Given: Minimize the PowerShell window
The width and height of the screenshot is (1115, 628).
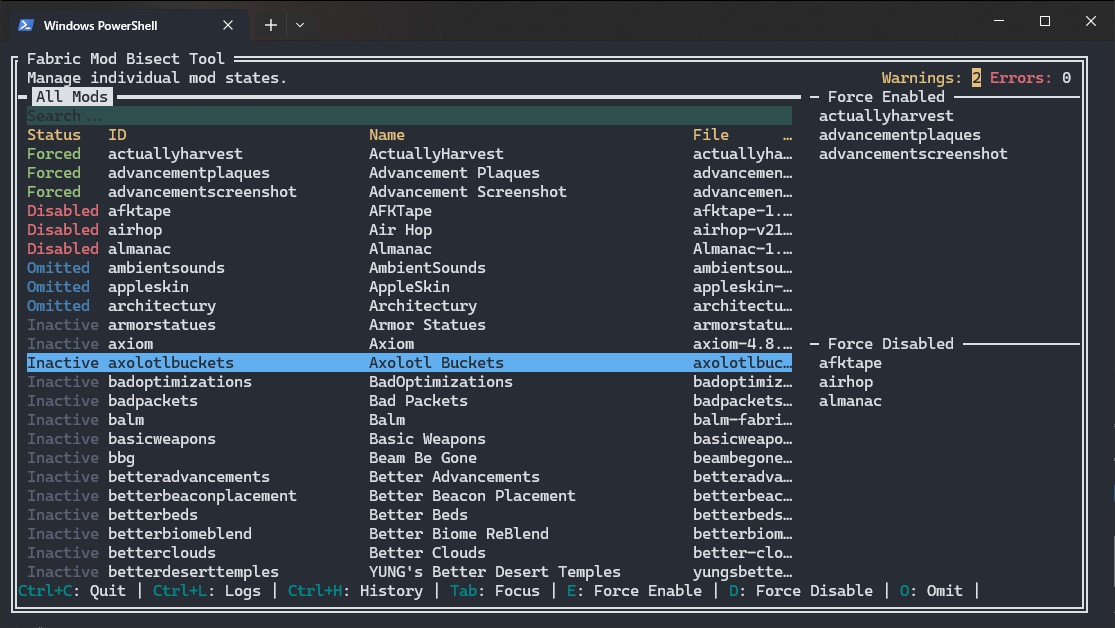Looking at the screenshot, I should (x=999, y=21).
